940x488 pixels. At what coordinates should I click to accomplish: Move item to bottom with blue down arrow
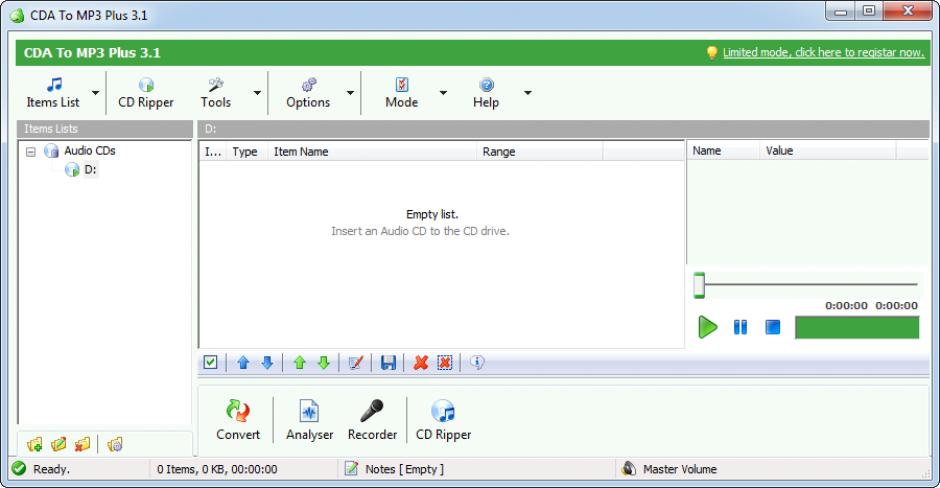coord(267,363)
